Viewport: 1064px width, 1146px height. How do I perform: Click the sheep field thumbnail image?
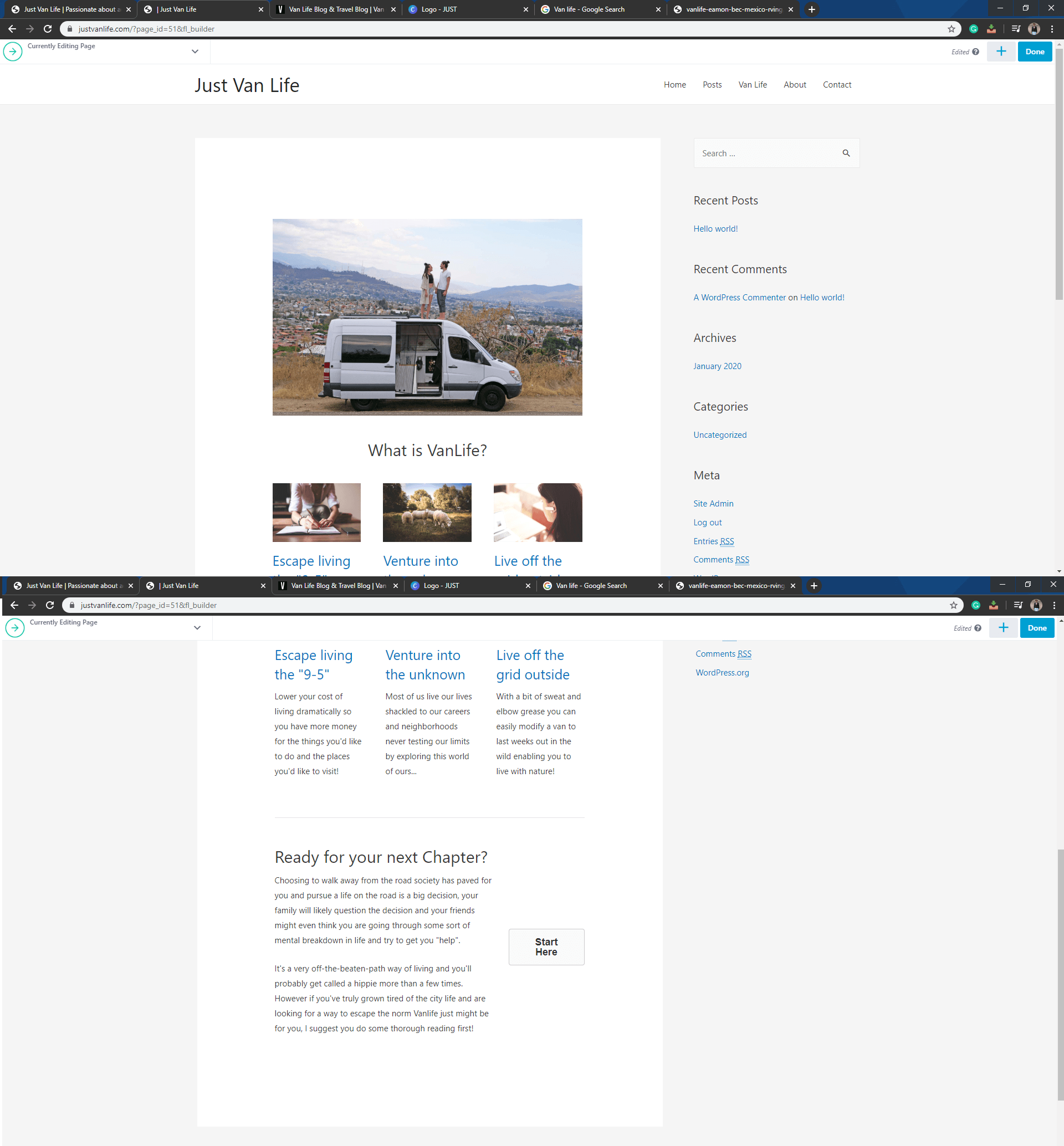pos(427,513)
